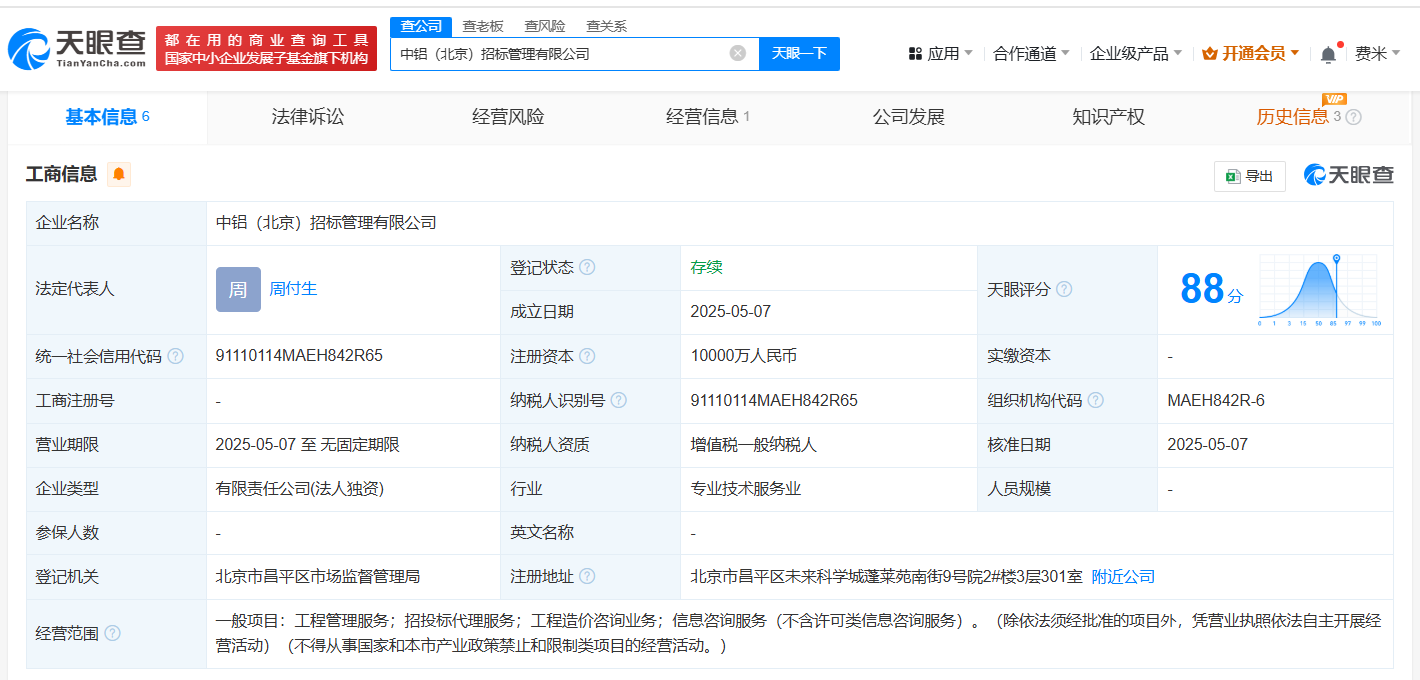Click the company name search input field
Screen dimensions: 1420x680
click(560, 54)
